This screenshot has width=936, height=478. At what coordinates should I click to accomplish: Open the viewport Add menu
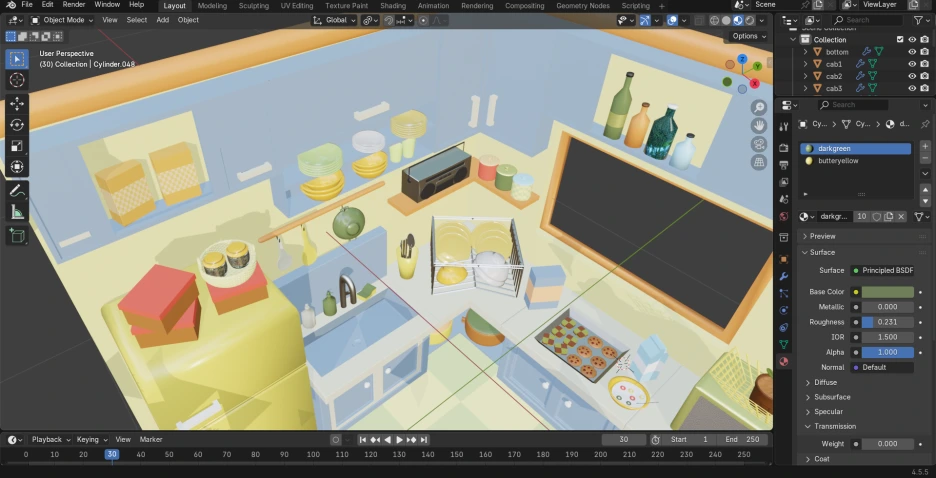click(x=162, y=20)
